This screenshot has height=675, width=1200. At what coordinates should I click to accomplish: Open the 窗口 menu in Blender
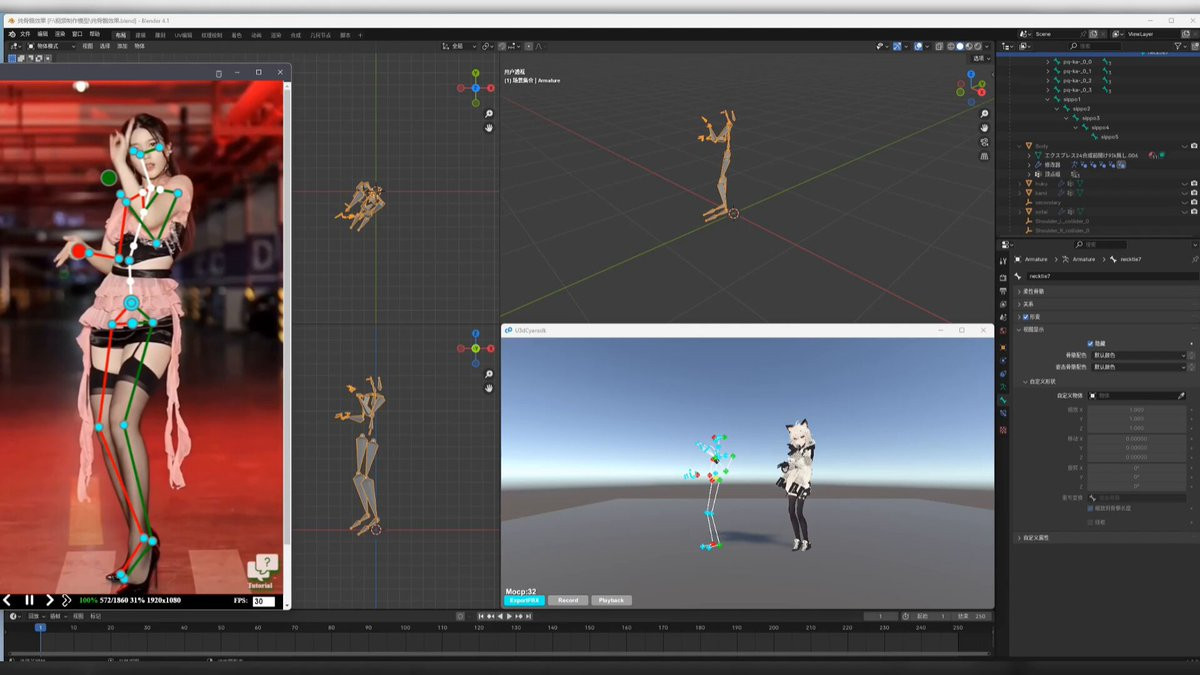pos(77,34)
